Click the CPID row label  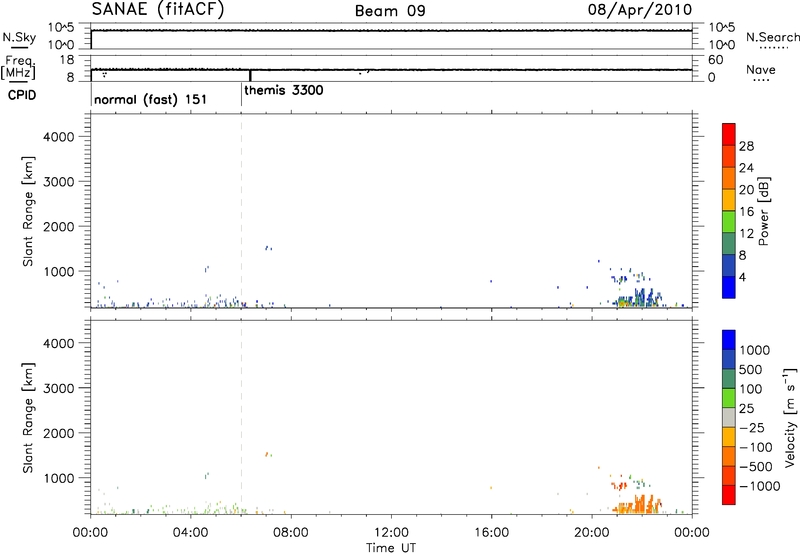(22, 95)
